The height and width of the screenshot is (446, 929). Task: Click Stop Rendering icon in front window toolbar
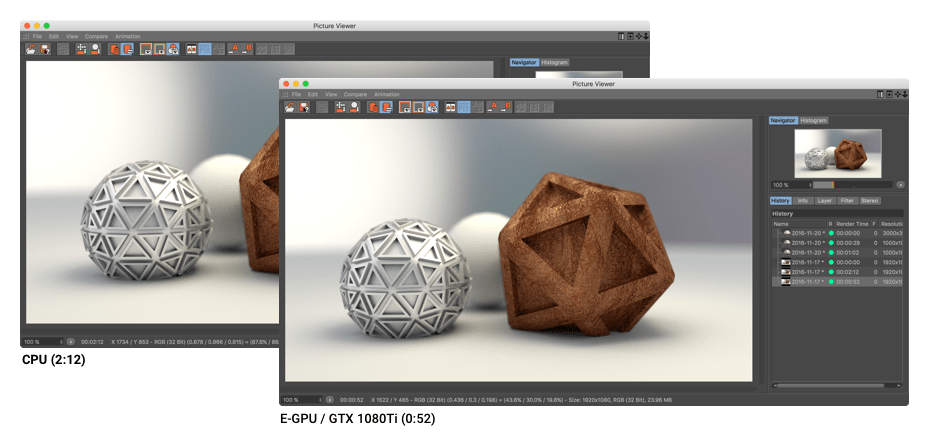(322, 107)
